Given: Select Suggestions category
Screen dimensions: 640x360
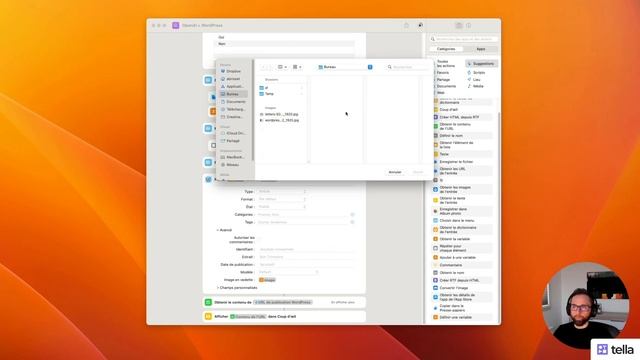Looking at the screenshot, I should (482, 64).
